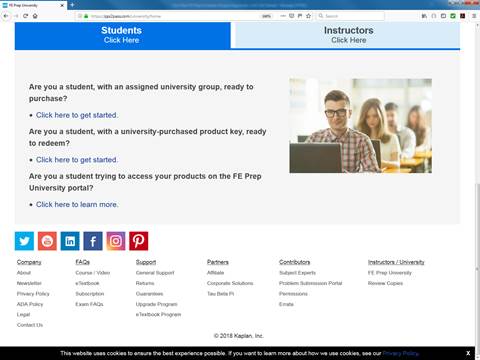Open Privacy Policy under Company footer
The image size is (480, 360).
33,294
